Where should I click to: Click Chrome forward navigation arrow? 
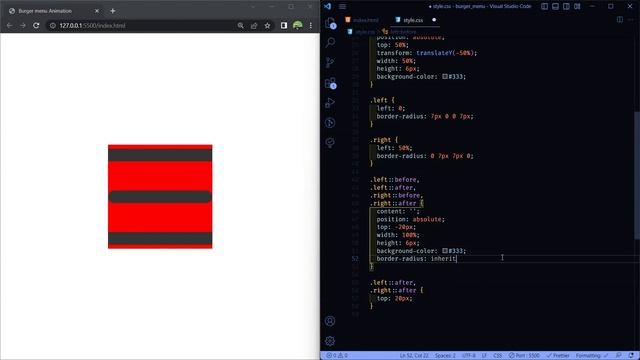point(23,25)
